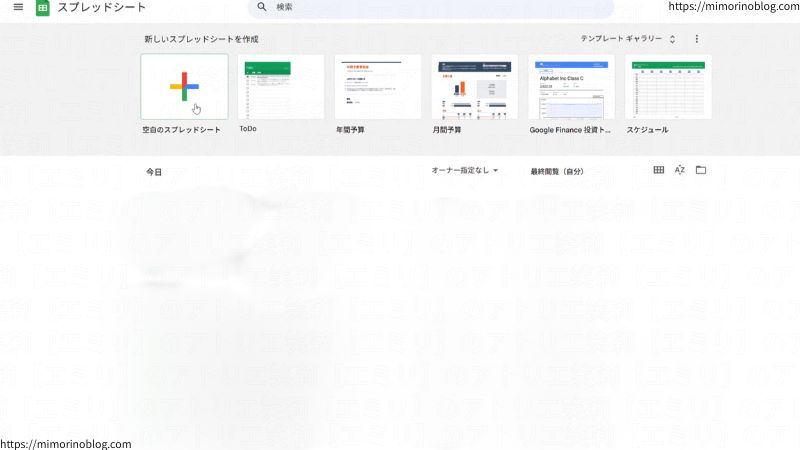Click the 新しいスプレッドシートを作成 heading

click(201, 39)
